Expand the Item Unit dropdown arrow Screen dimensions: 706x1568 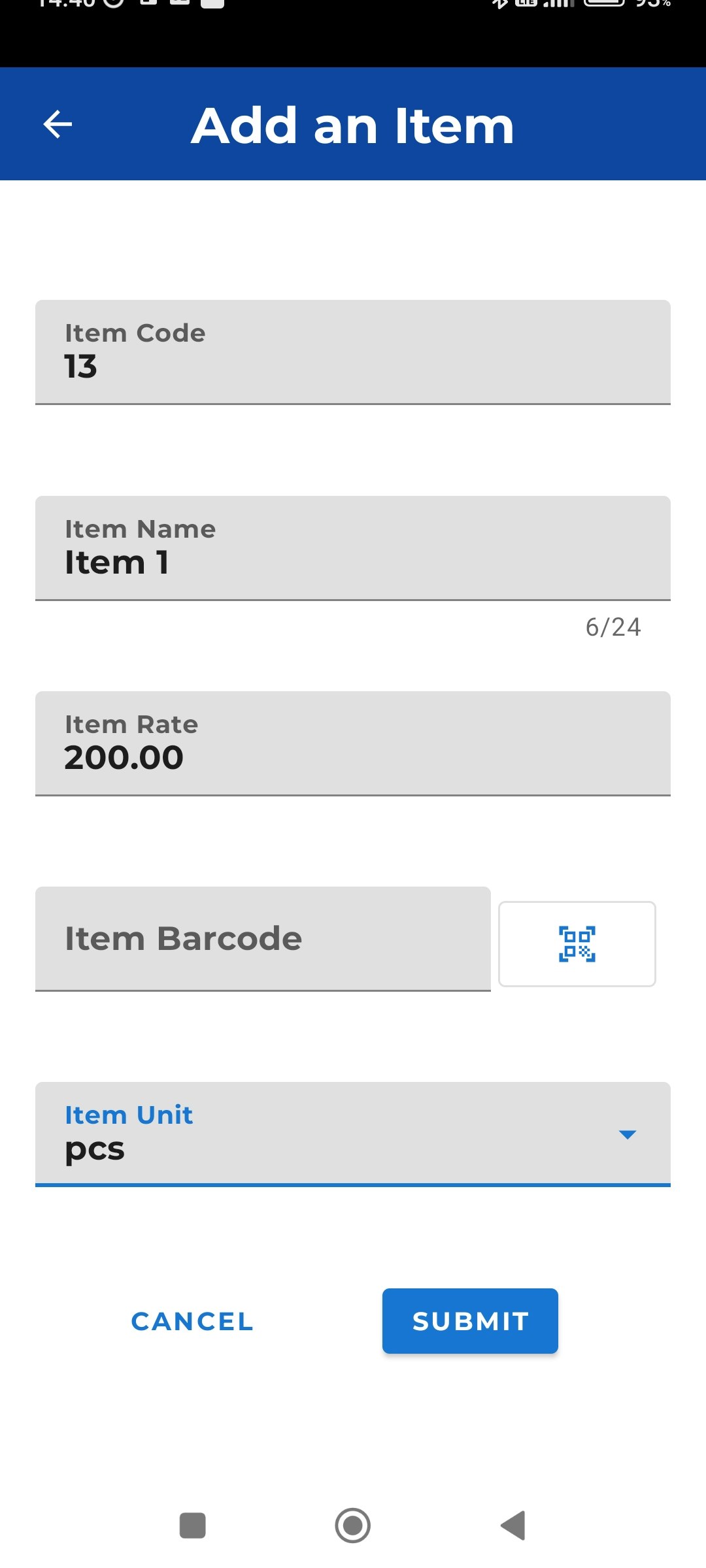(628, 1135)
